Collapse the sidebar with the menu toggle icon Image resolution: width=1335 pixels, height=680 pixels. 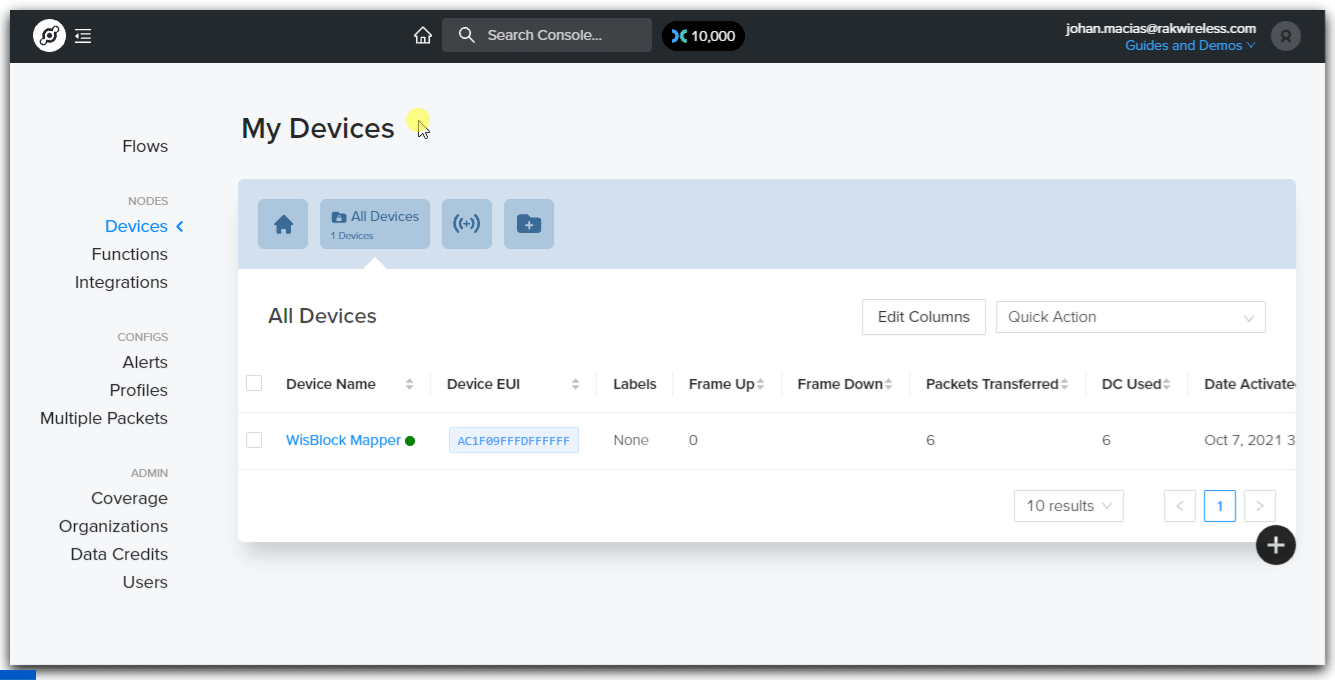pos(83,36)
